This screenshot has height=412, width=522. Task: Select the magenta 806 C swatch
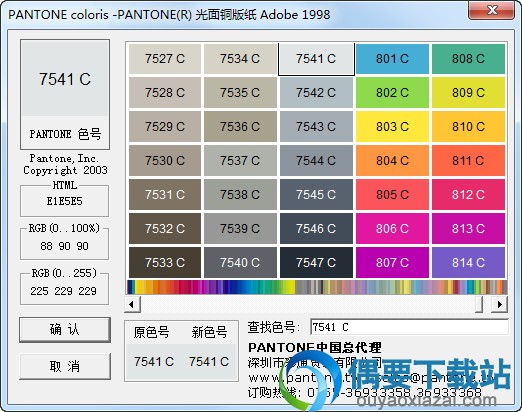pos(392,229)
